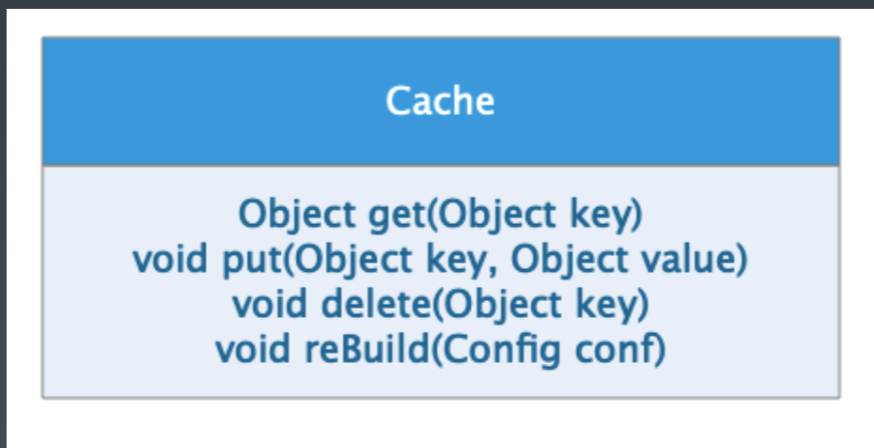Click the 'put' method name
This screenshot has height=448, width=874.
coord(252,261)
